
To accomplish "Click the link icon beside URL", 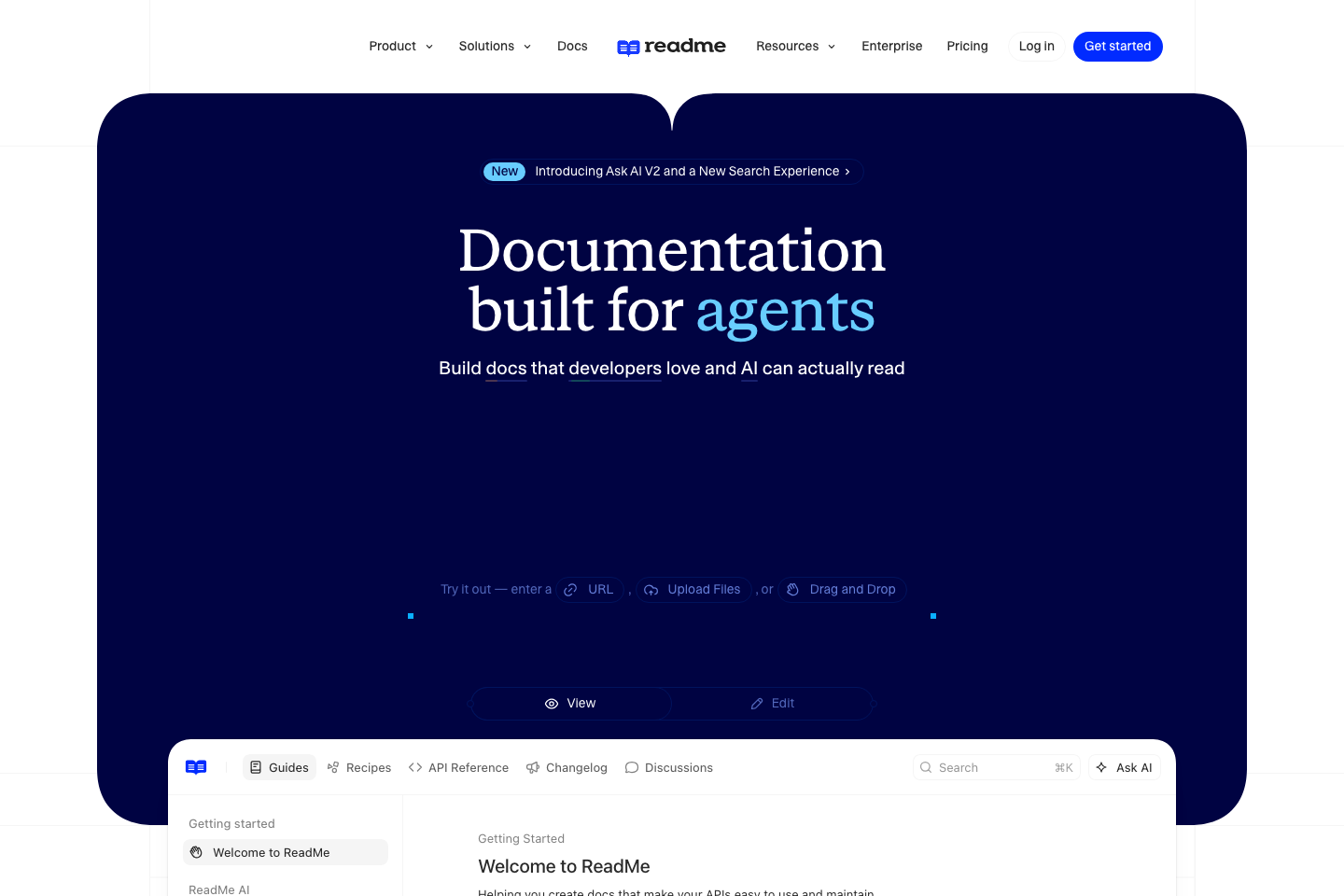I will coord(570,590).
